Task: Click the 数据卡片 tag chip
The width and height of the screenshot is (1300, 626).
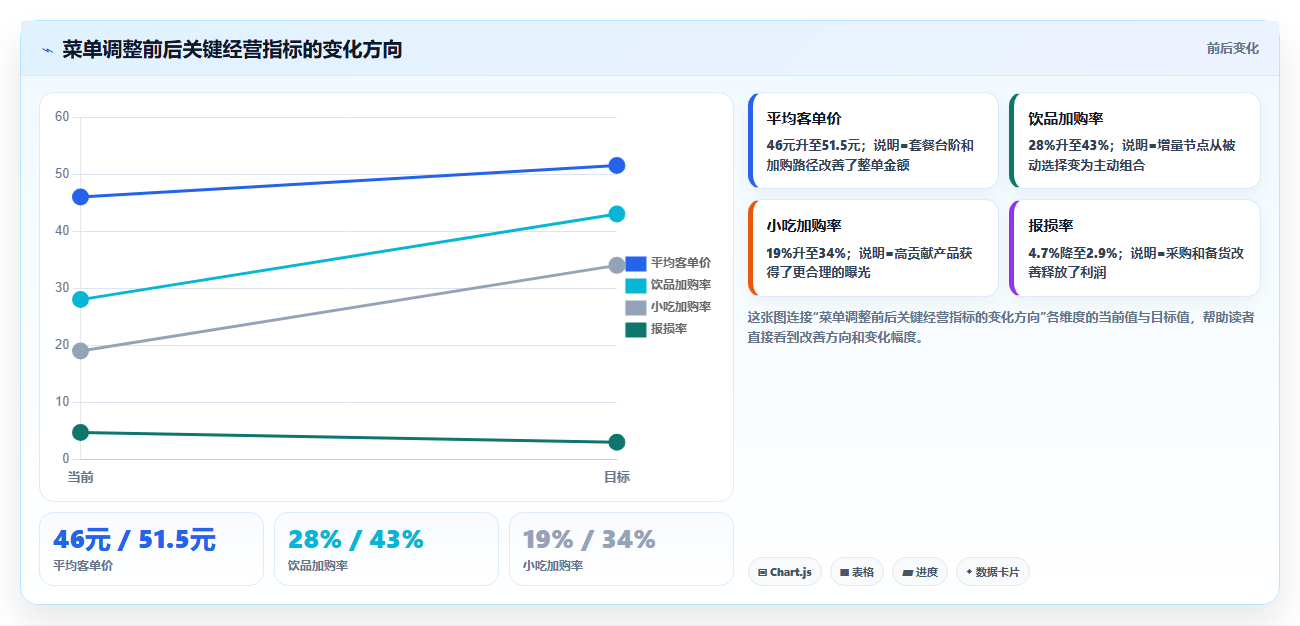Action: (x=993, y=572)
